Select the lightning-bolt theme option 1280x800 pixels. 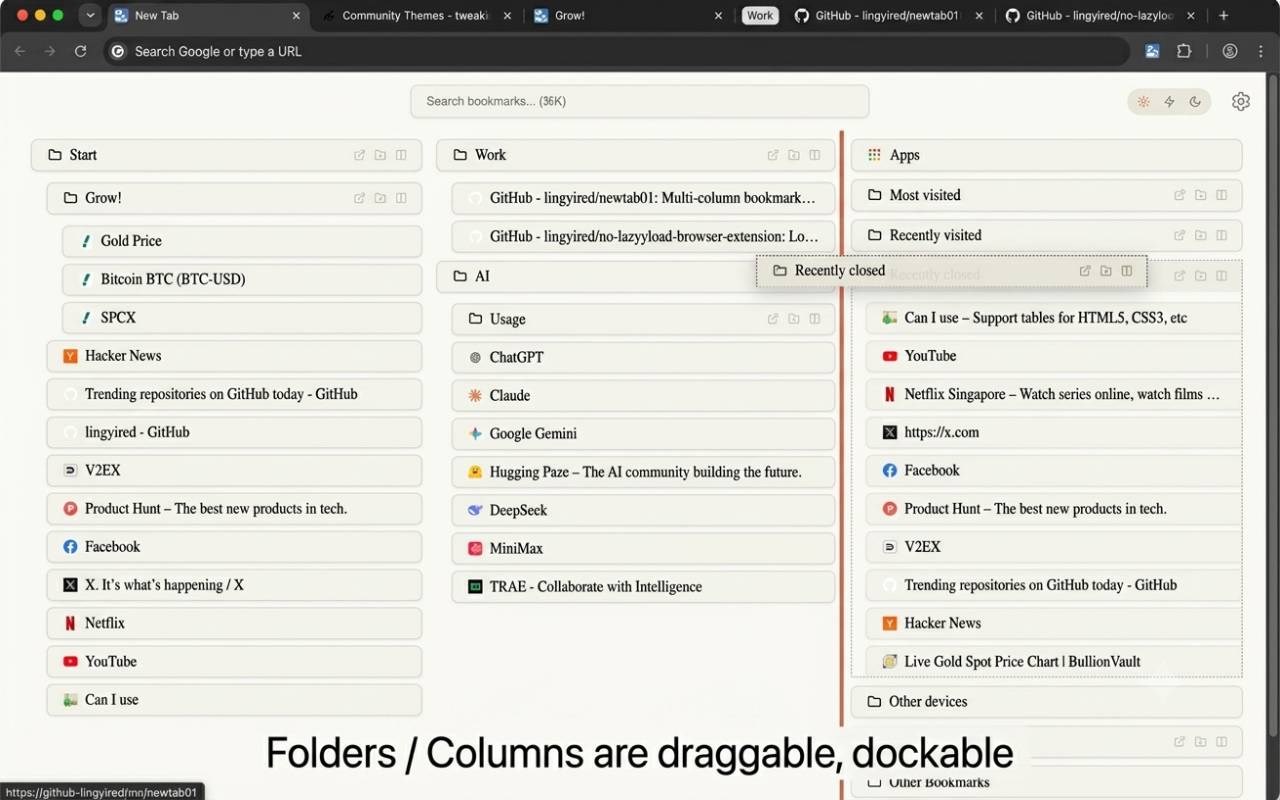[x=1169, y=101]
